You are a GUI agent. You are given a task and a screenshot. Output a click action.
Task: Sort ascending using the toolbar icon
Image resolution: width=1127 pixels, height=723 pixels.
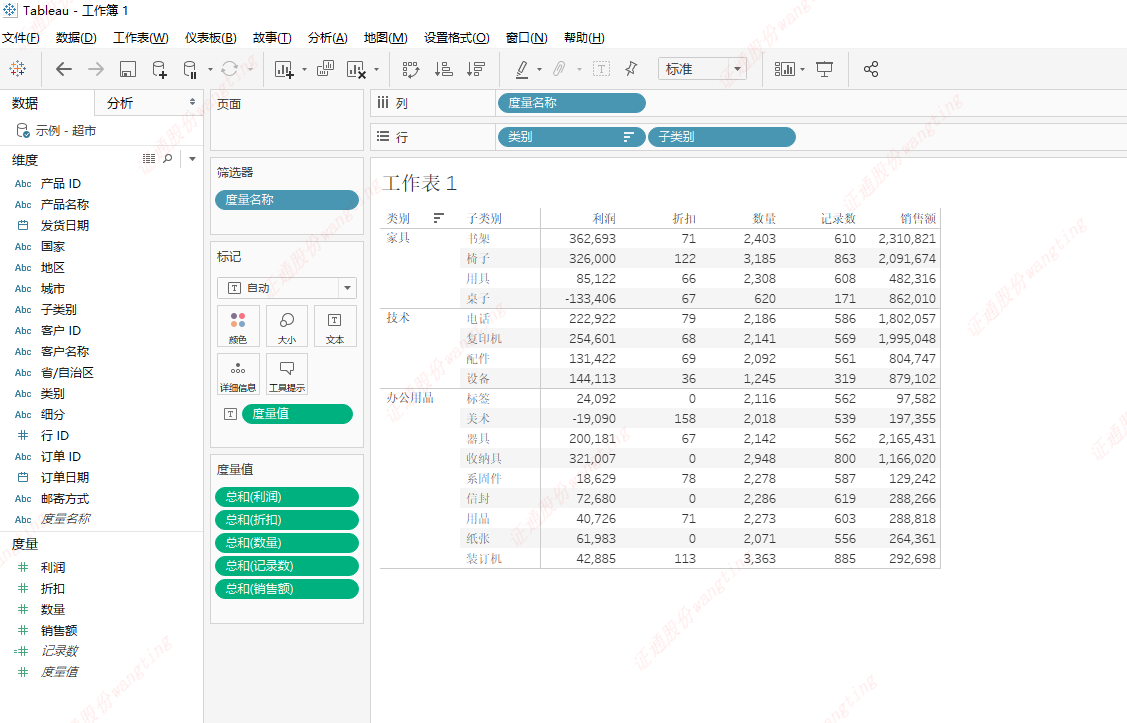pos(443,69)
